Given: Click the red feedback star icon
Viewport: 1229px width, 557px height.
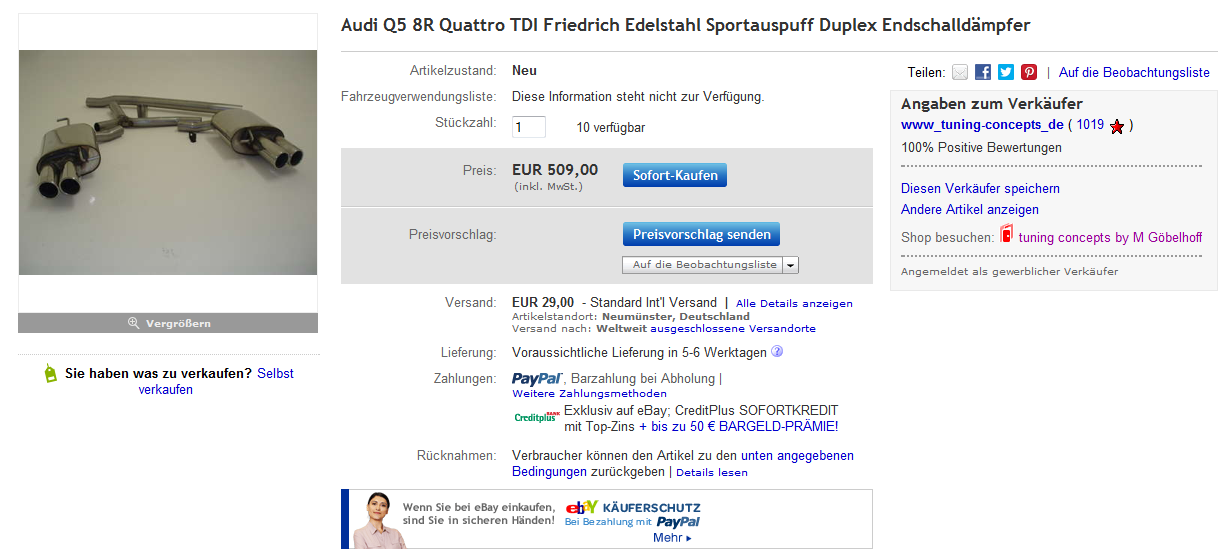Looking at the screenshot, I should [x=1117, y=126].
